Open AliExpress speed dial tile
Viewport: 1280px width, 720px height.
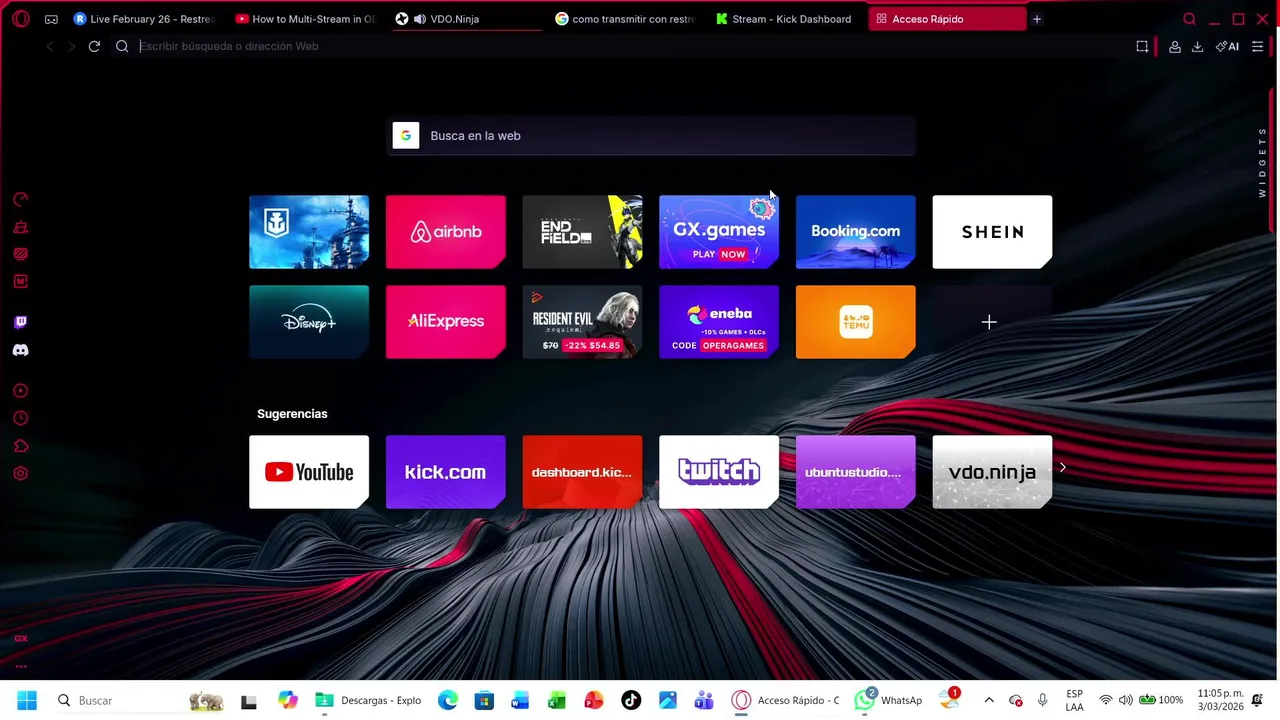coord(446,322)
